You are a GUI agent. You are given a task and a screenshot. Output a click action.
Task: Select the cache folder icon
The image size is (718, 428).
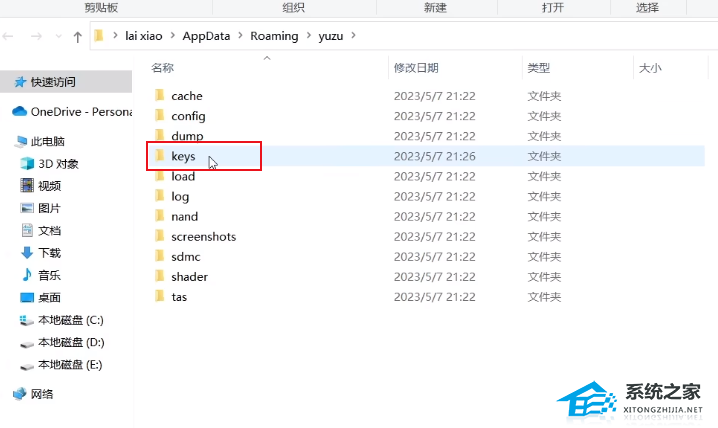(159, 95)
